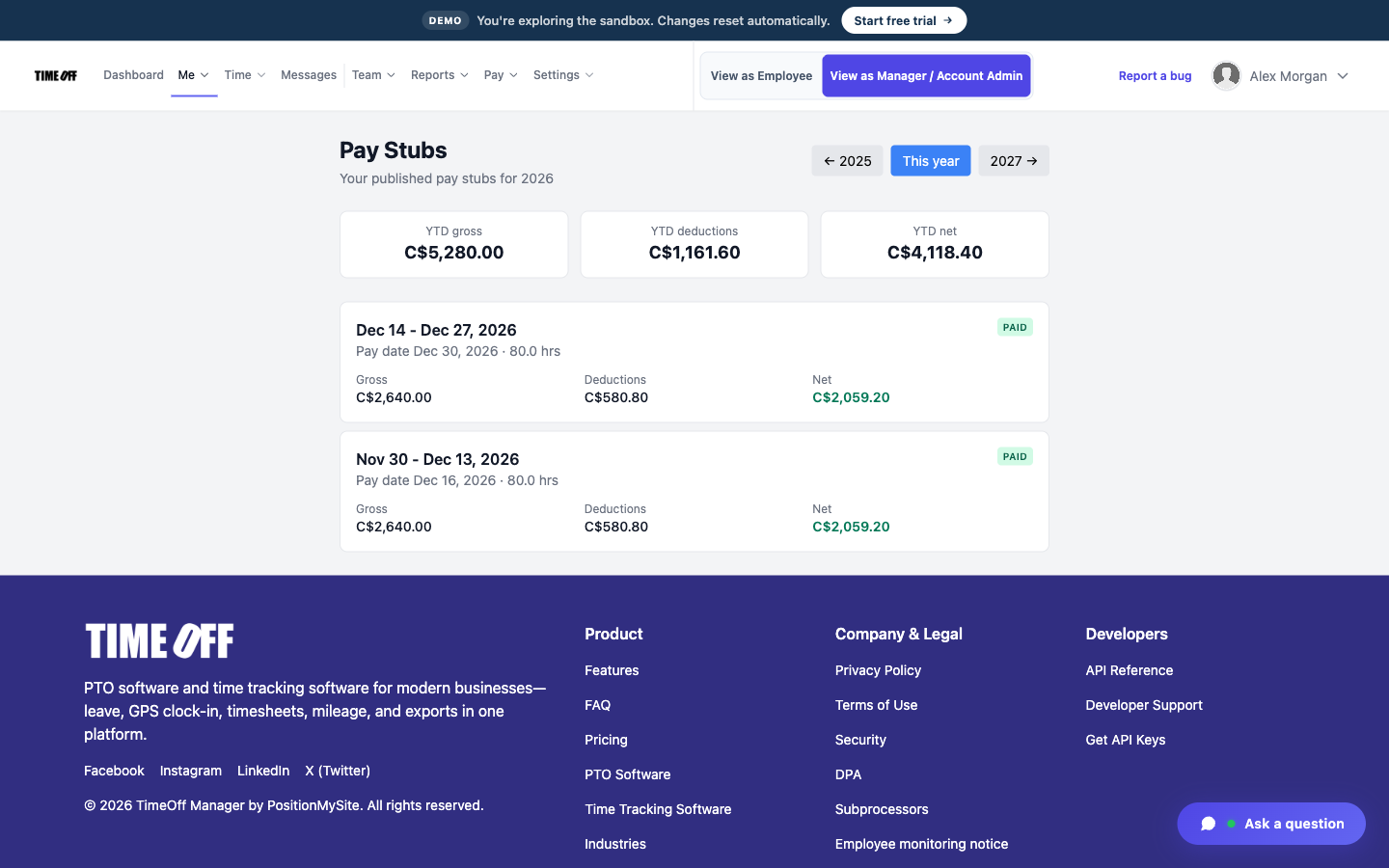Open the DPA link
The height and width of the screenshot is (868, 1389).
(849, 774)
